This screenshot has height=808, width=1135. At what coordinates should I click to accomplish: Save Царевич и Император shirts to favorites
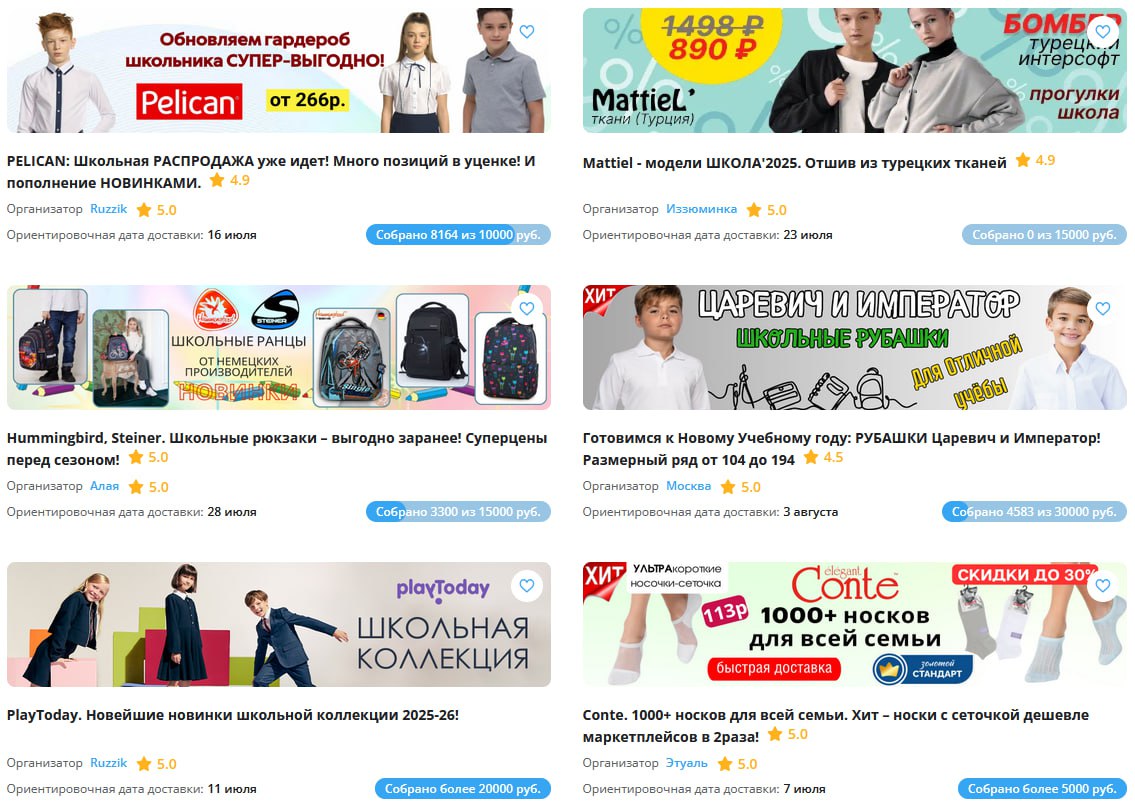[x=1102, y=308]
